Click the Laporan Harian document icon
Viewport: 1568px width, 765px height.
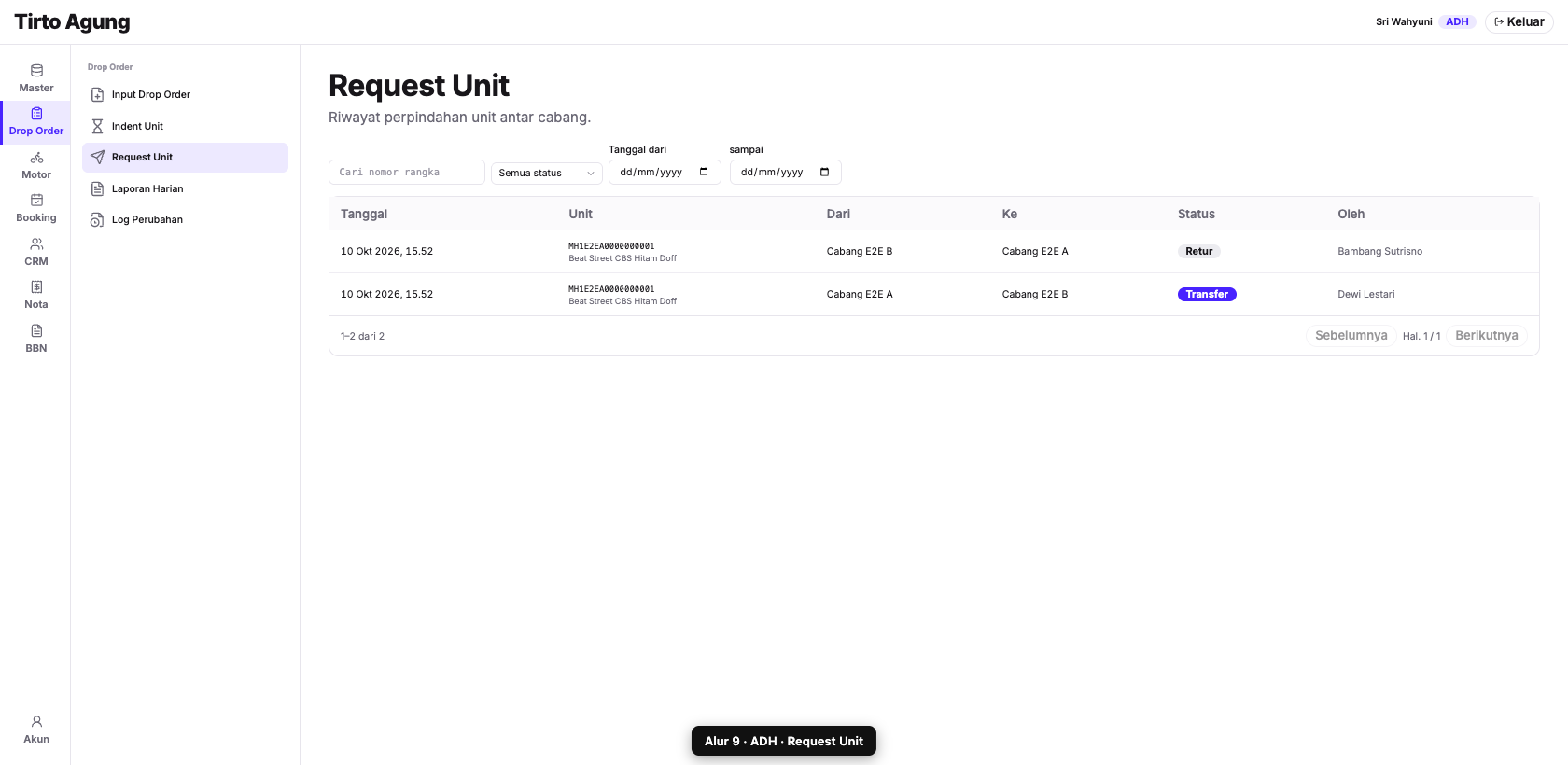click(x=97, y=188)
